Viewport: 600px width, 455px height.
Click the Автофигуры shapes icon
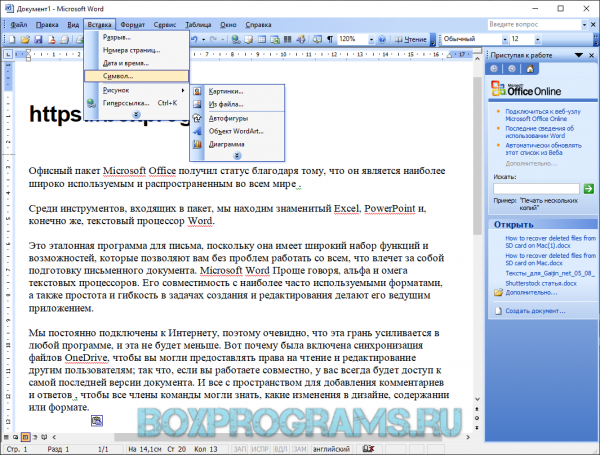197,118
